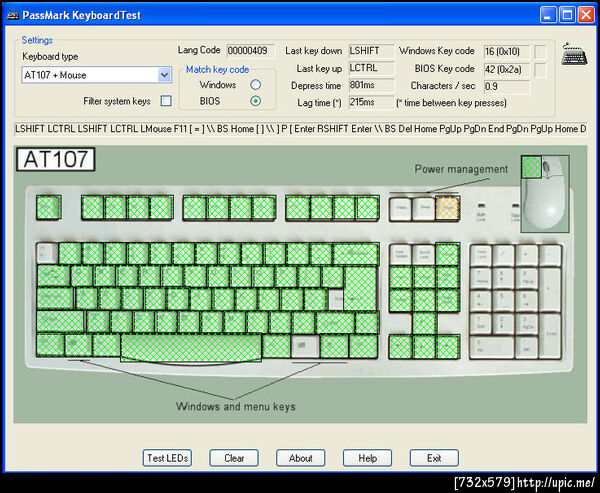Click the Lag time value 215ms
The height and width of the screenshot is (493, 600).
(371, 103)
